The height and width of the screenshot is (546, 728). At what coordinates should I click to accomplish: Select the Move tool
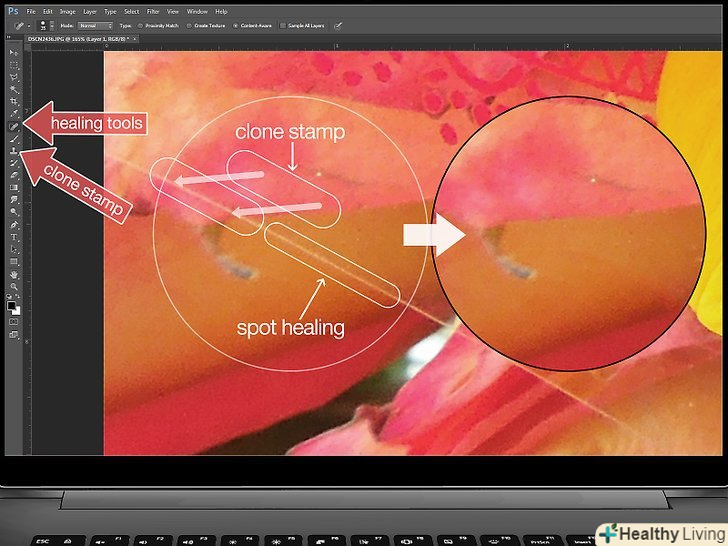tap(13, 53)
